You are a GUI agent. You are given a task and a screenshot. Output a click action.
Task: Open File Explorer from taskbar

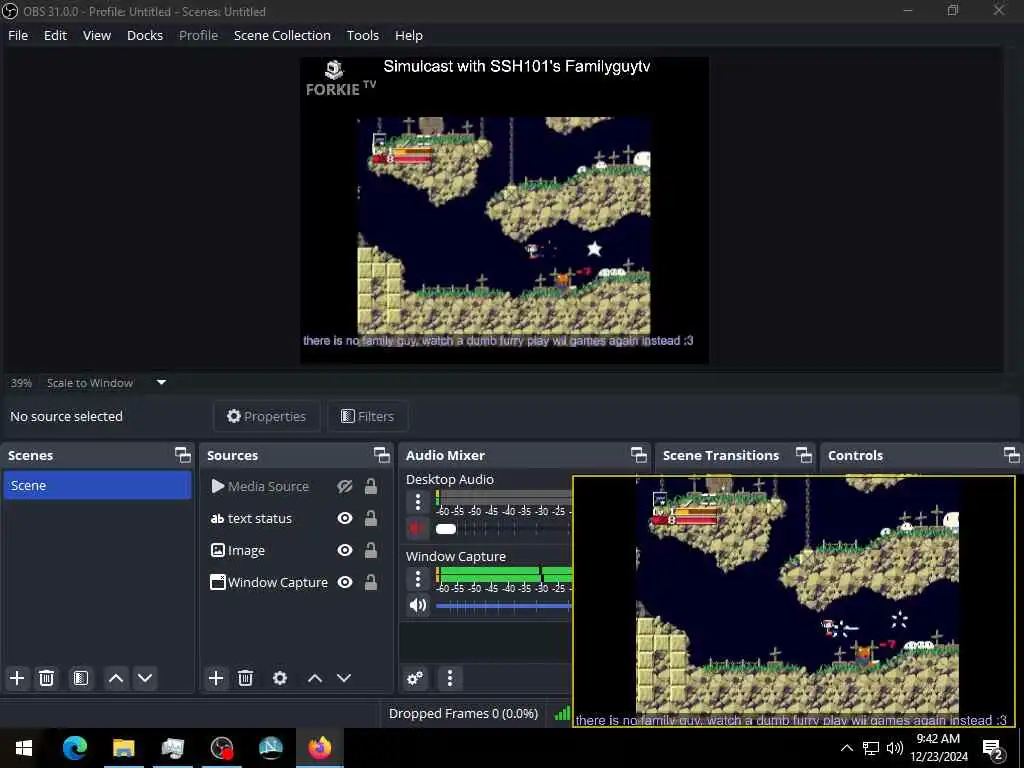click(123, 748)
